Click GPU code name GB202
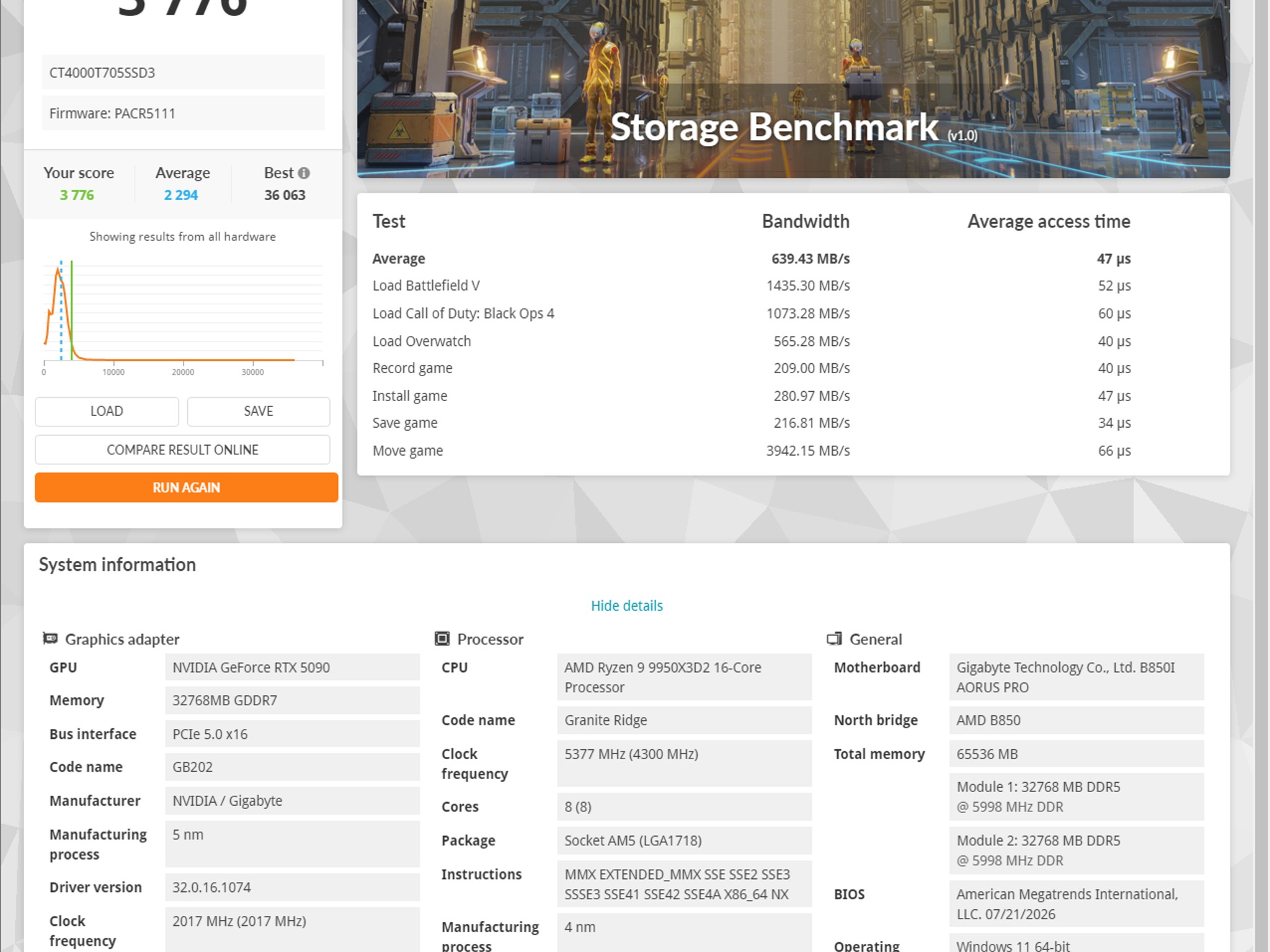The image size is (1270, 952). click(292, 767)
